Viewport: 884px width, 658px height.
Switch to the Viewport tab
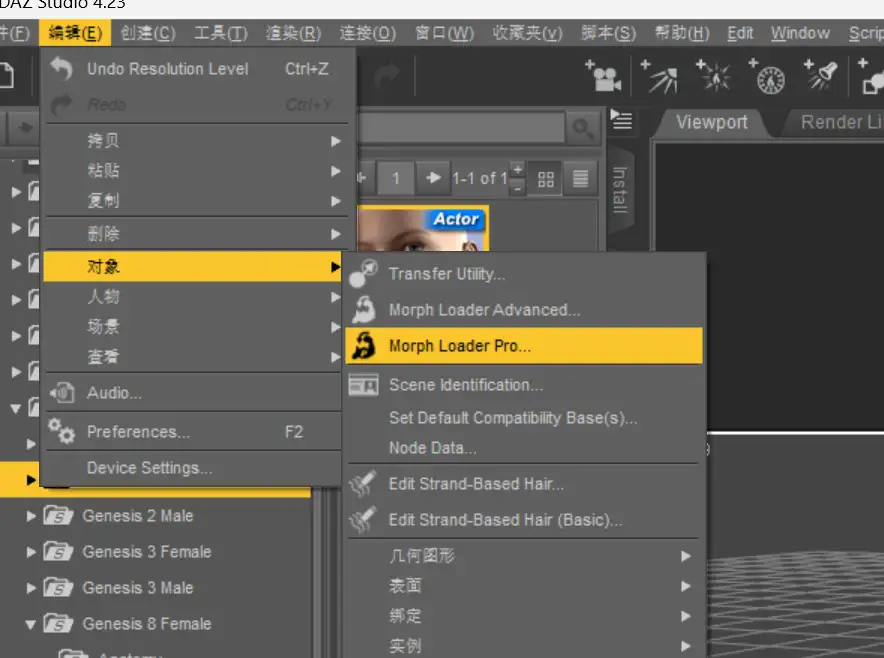(711, 122)
